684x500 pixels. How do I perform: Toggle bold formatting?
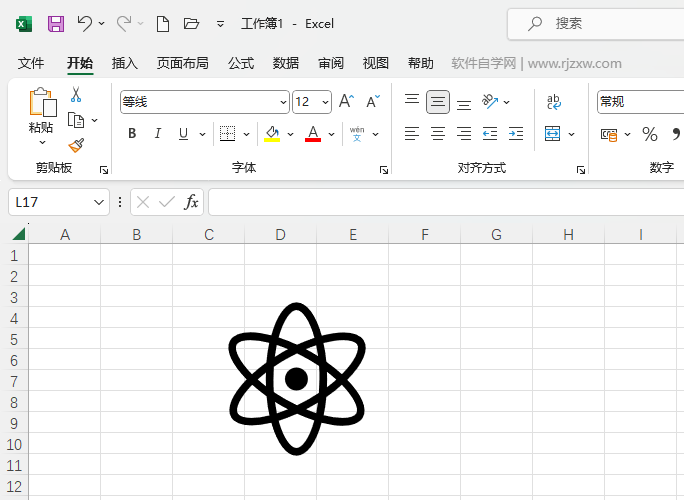point(132,134)
